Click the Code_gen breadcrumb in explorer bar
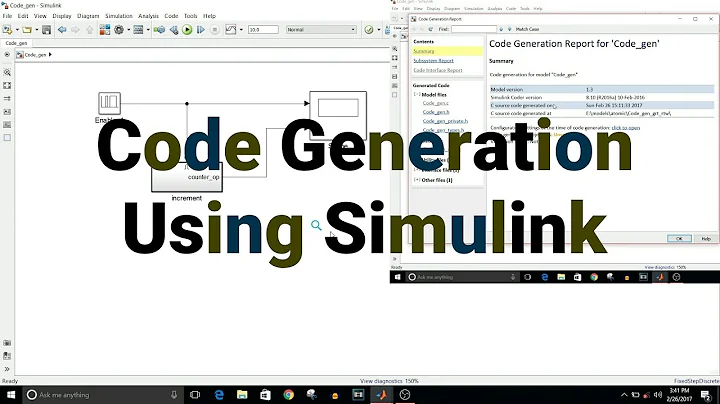 coord(35,55)
